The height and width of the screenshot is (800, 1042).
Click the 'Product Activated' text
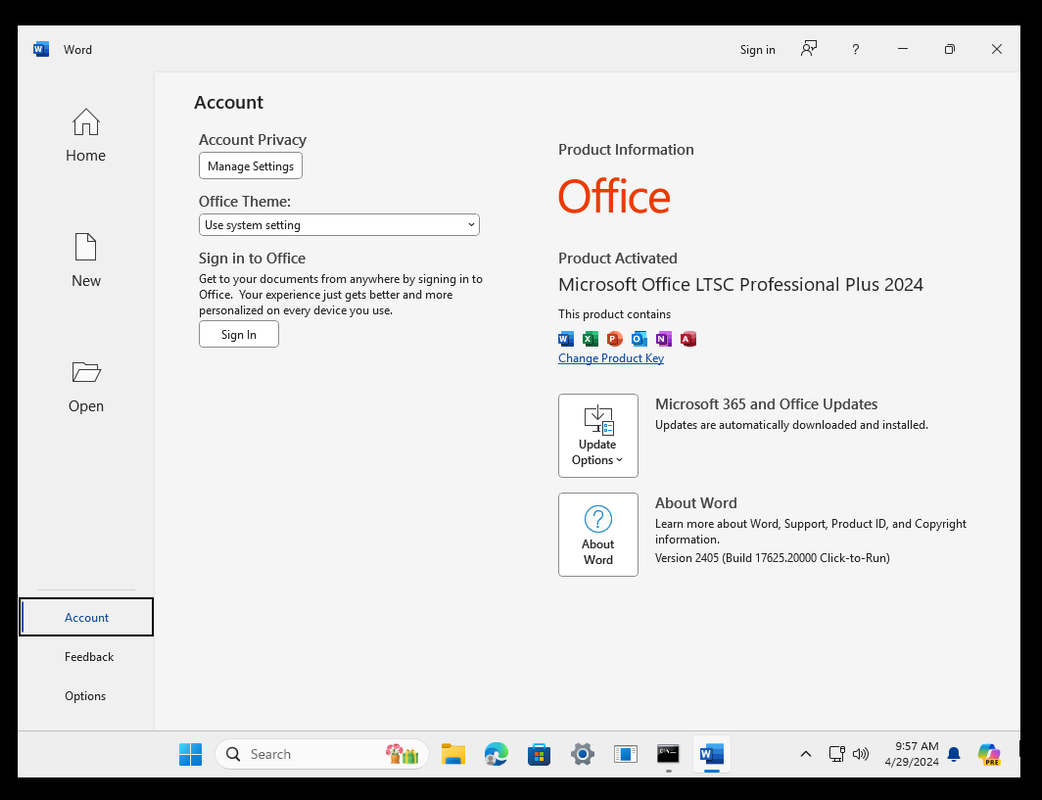tap(617, 258)
